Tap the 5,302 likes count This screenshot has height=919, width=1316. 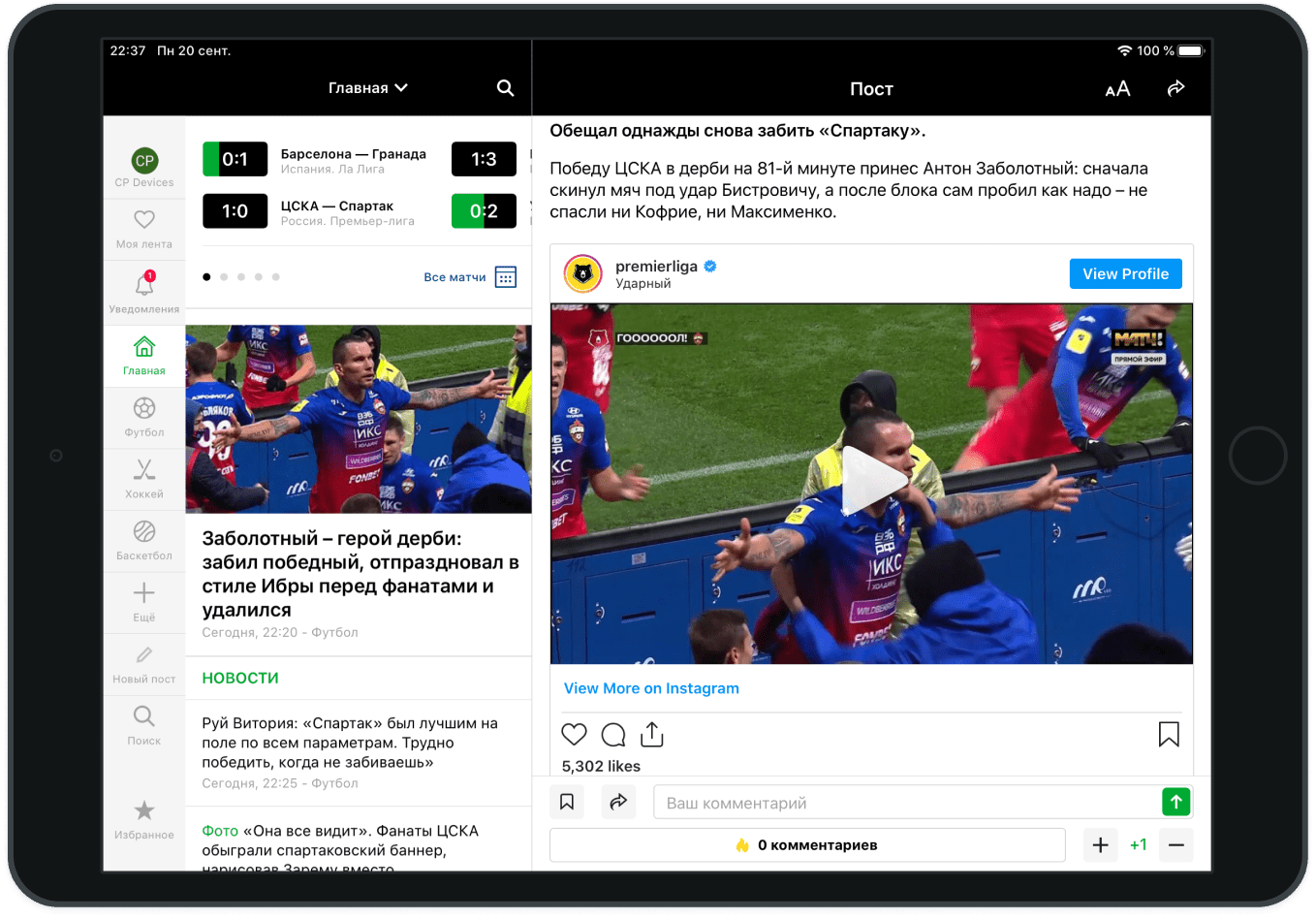point(601,766)
